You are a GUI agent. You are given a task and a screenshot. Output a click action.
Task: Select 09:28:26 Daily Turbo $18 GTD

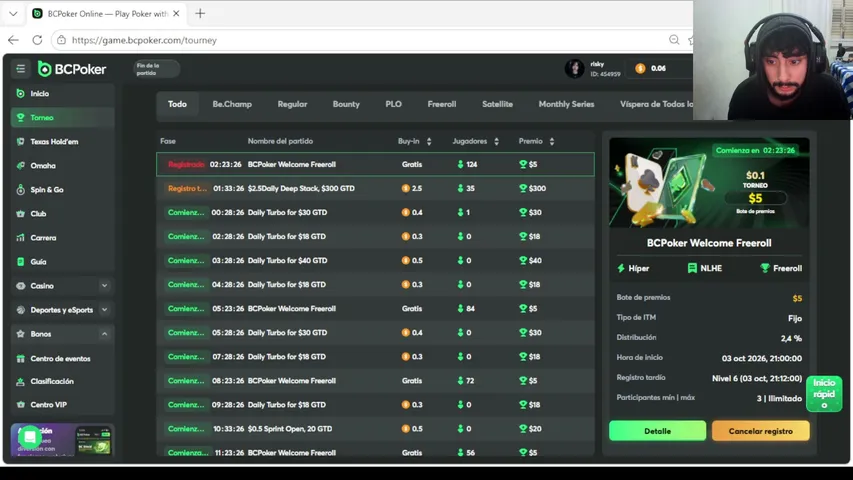(375, 405)
